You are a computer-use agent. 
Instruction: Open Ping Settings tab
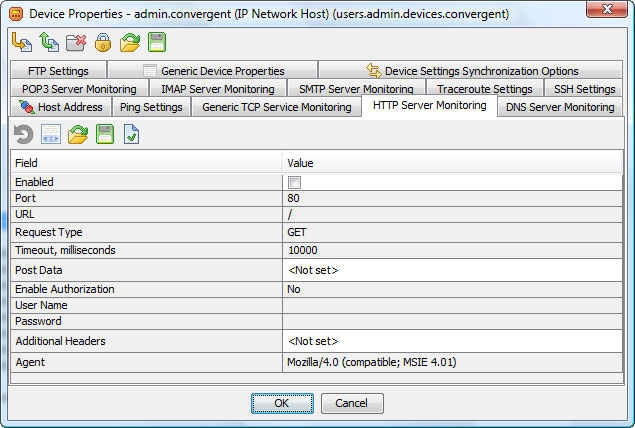pos(151,107)
